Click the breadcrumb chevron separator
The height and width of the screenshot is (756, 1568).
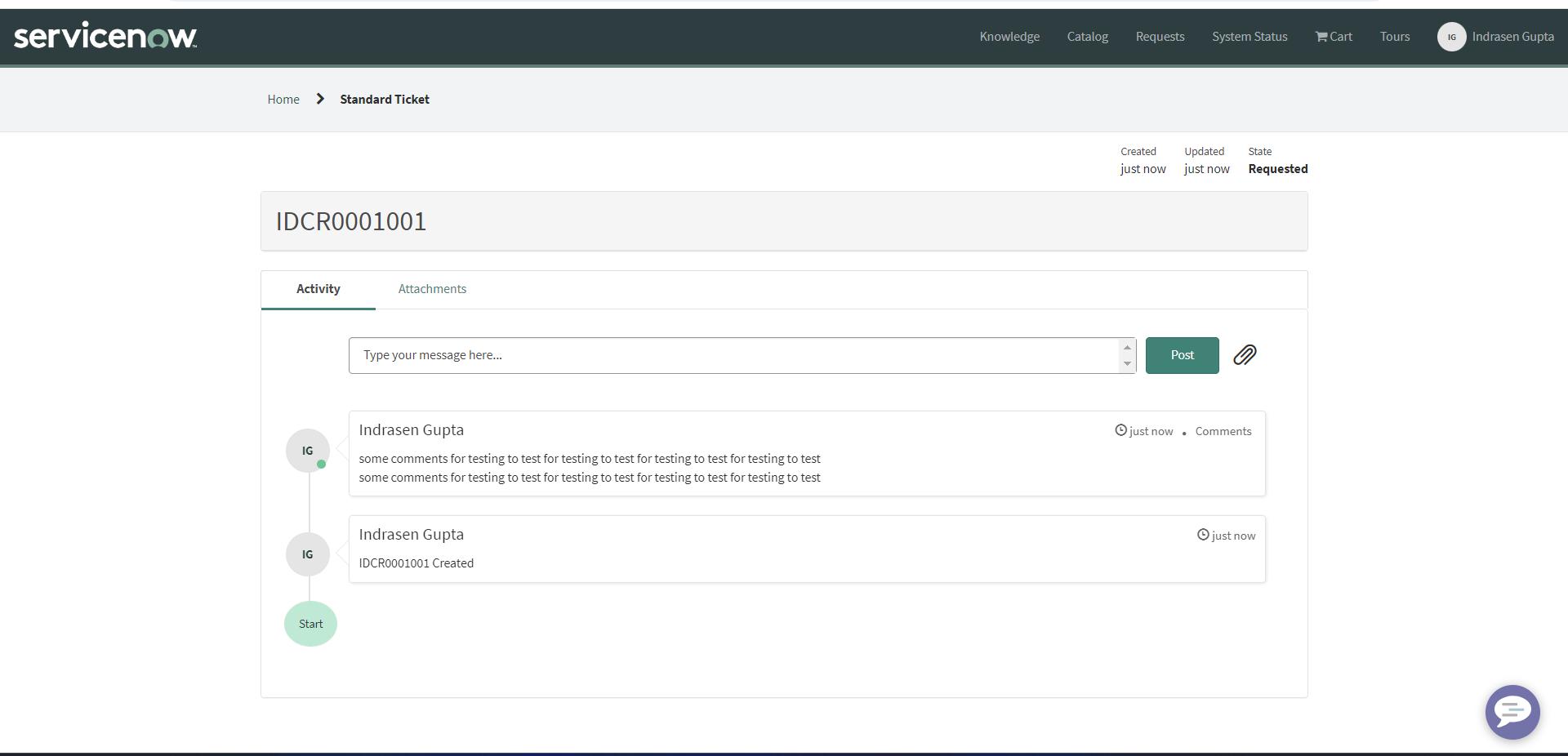[x=320, y=99]
